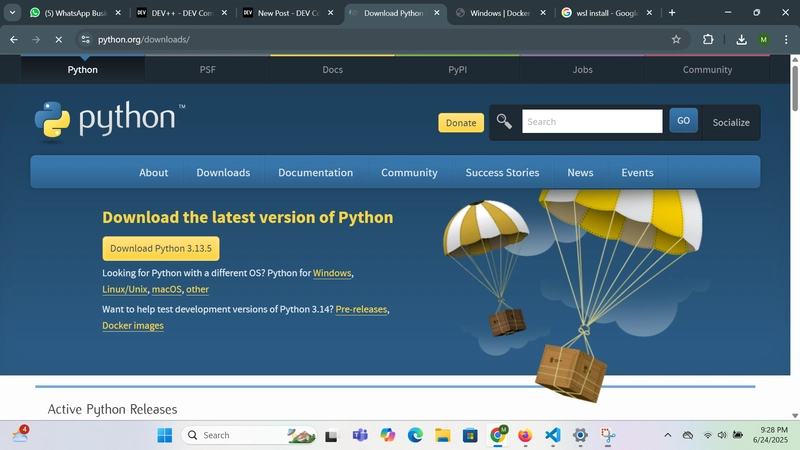Open the Docs top navigation item
Screen dimensions: 800x450
(333, 70)
